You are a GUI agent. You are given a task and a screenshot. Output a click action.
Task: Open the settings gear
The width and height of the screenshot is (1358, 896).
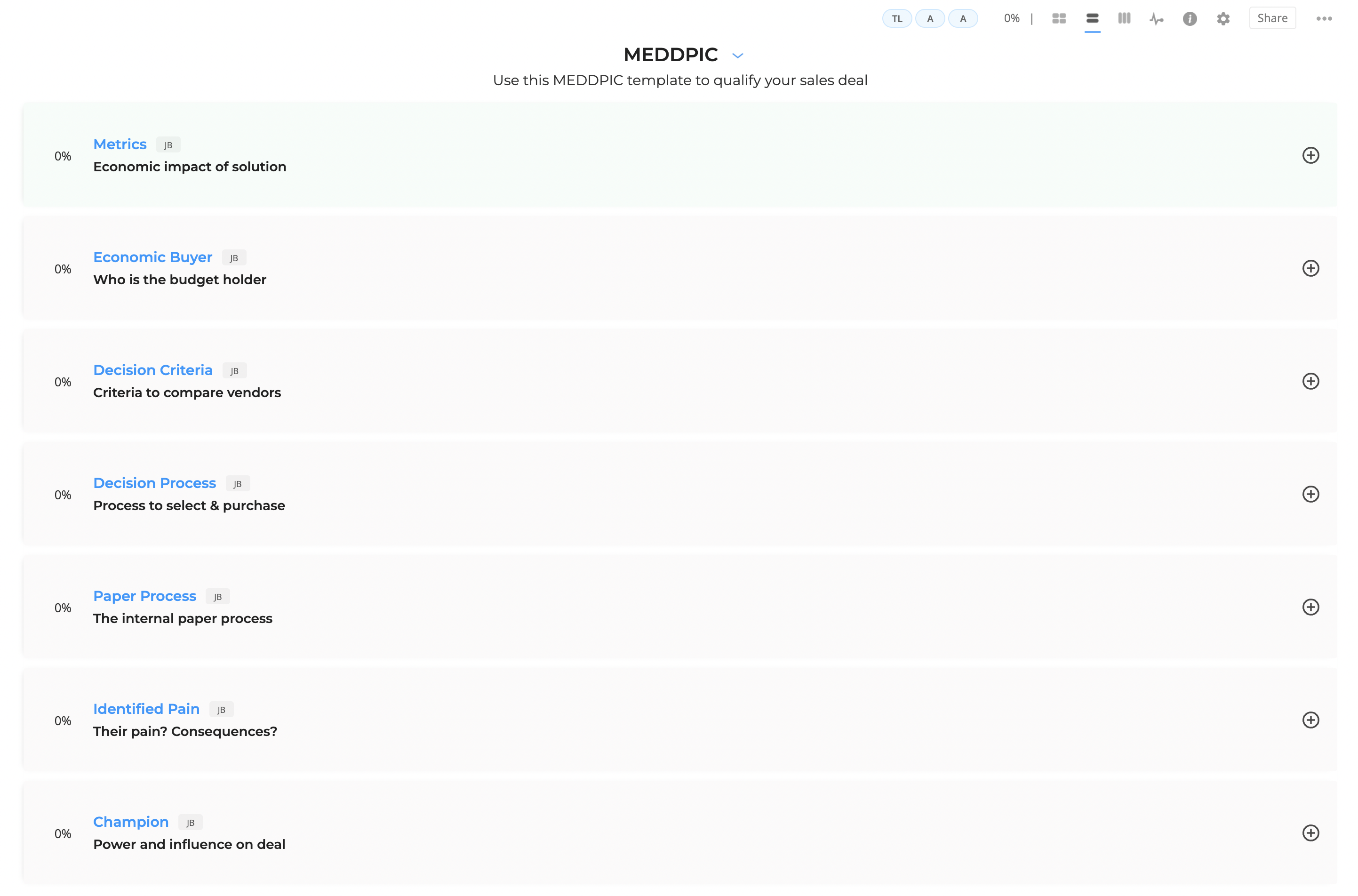(x=1222, y=18)
